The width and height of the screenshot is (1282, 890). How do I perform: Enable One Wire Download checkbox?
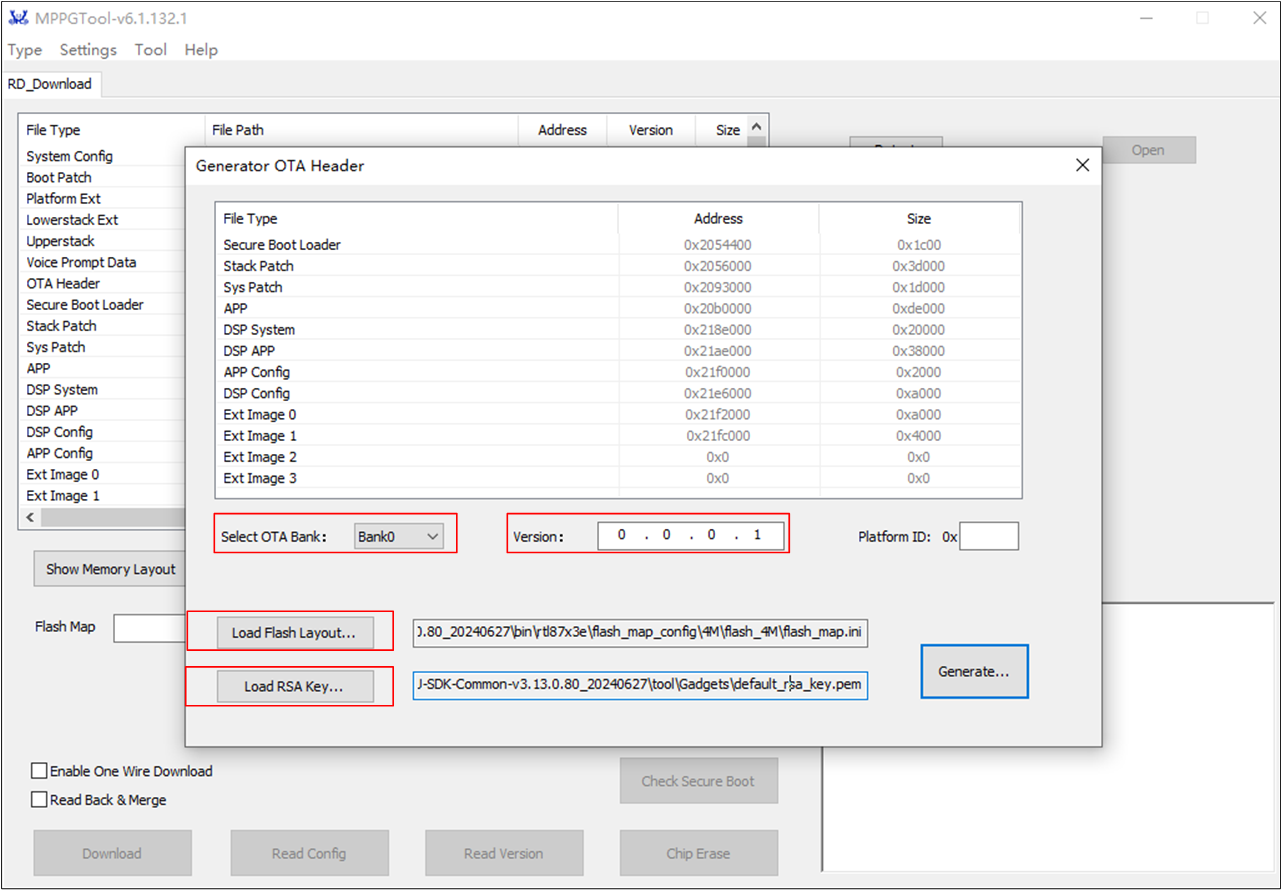tap(39, 771)
